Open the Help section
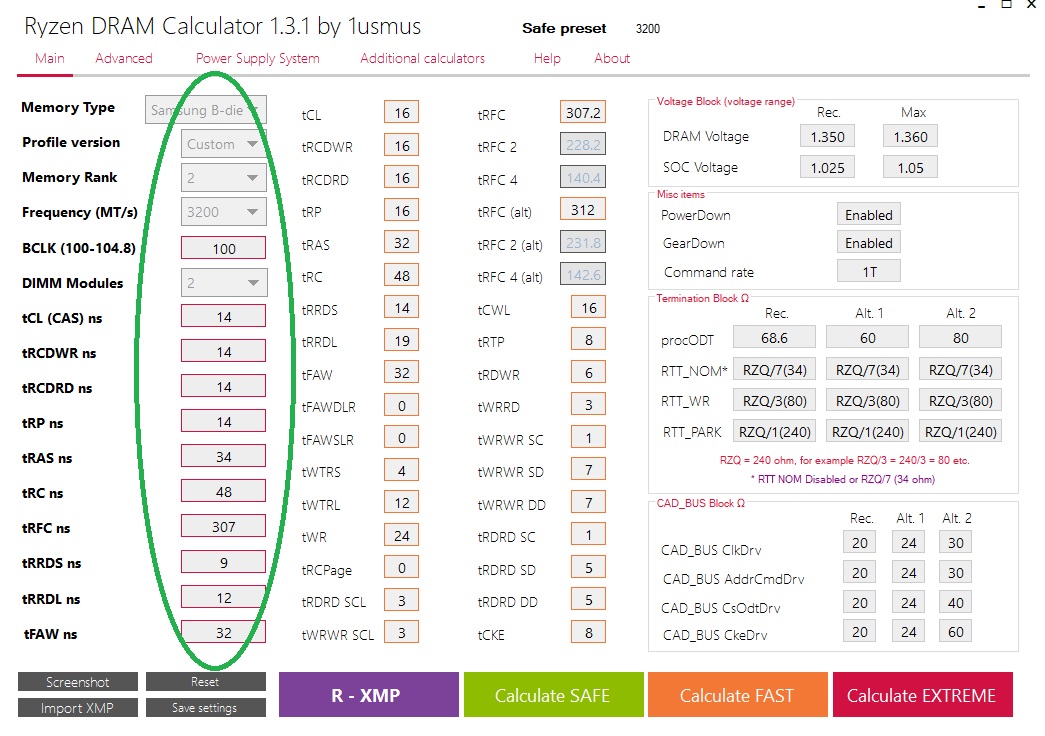Viewport: 1045px width, 736px height. 547,58
